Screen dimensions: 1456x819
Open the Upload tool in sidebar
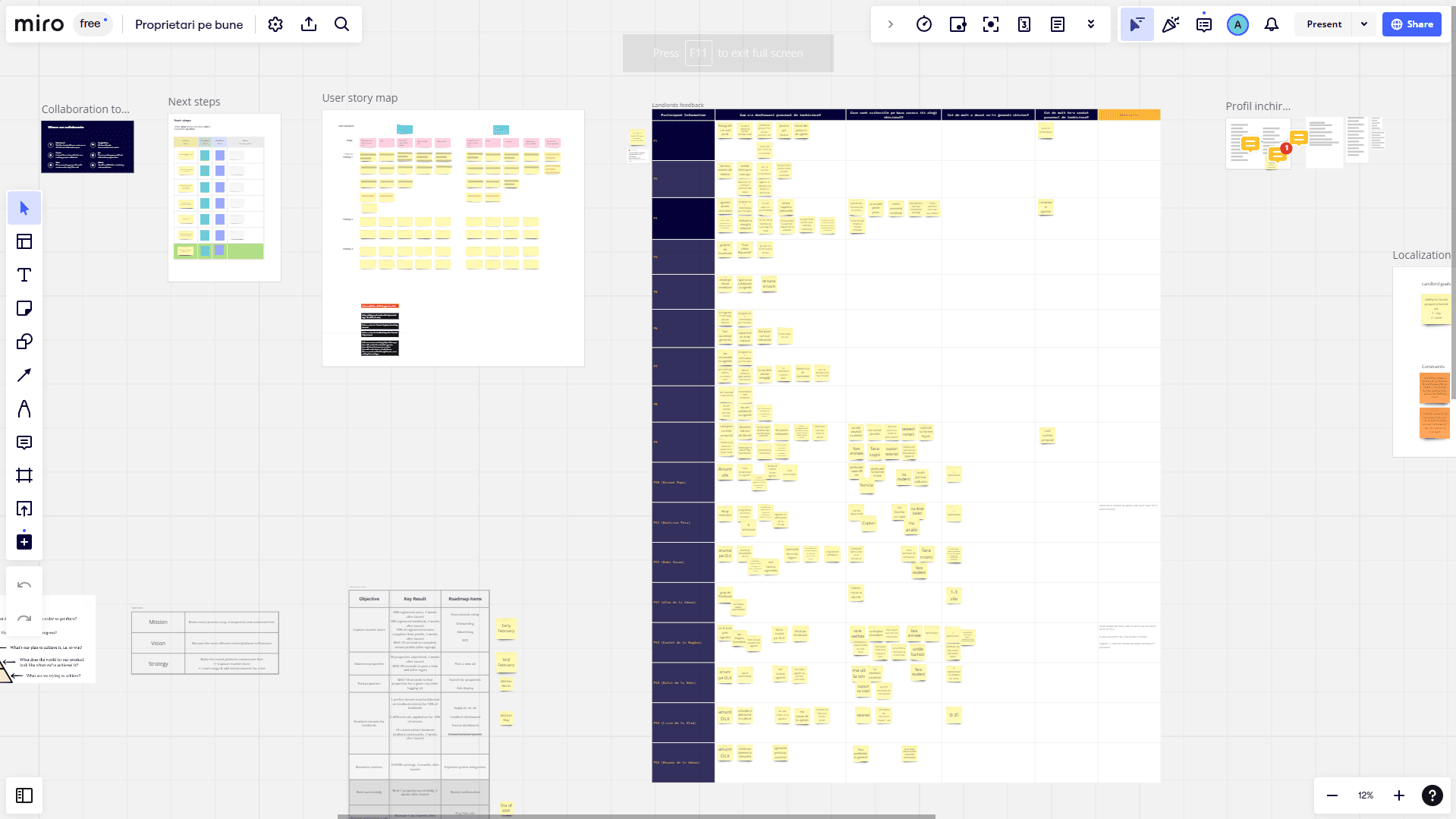point(24,509)
